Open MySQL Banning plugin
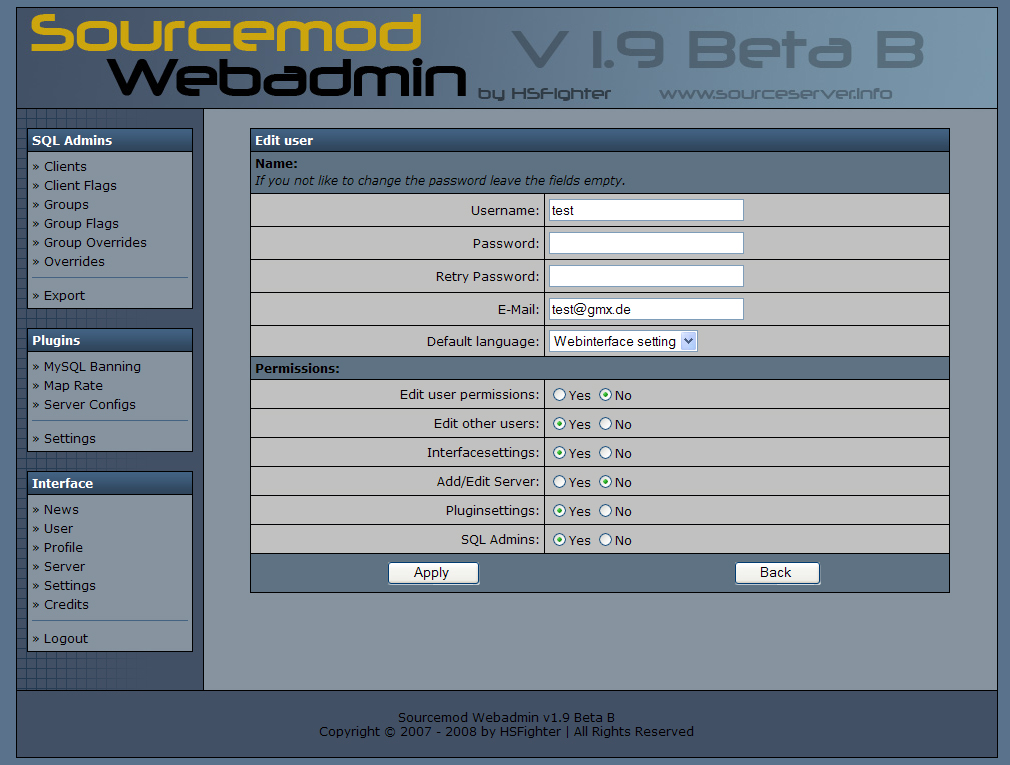 pyautogui.click(x=92, y=366)
